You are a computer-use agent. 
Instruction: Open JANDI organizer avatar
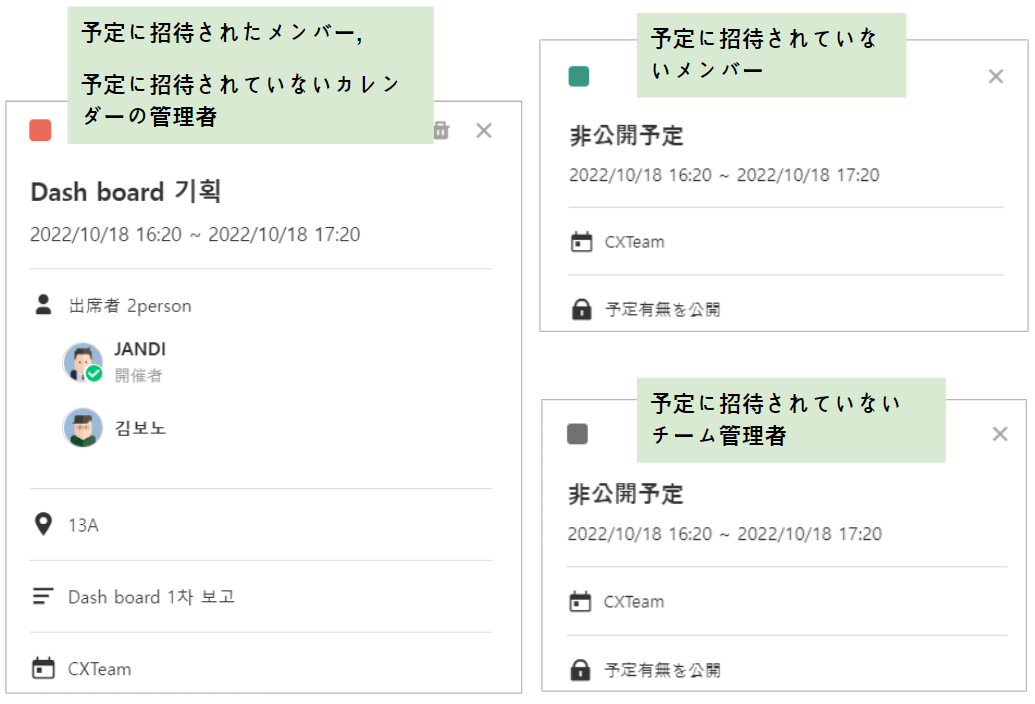[82, 362]
